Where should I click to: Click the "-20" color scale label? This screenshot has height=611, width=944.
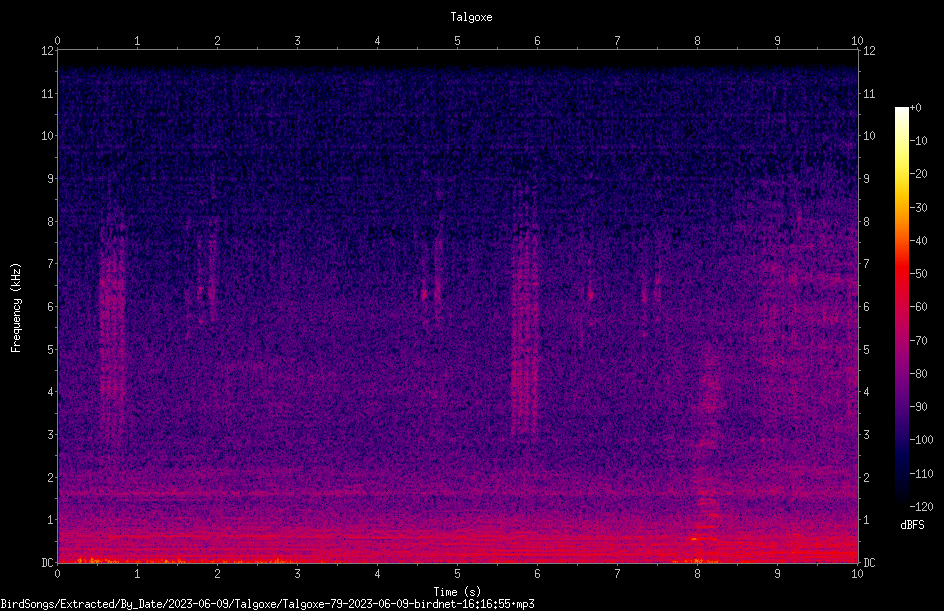[x=918, y=174]
